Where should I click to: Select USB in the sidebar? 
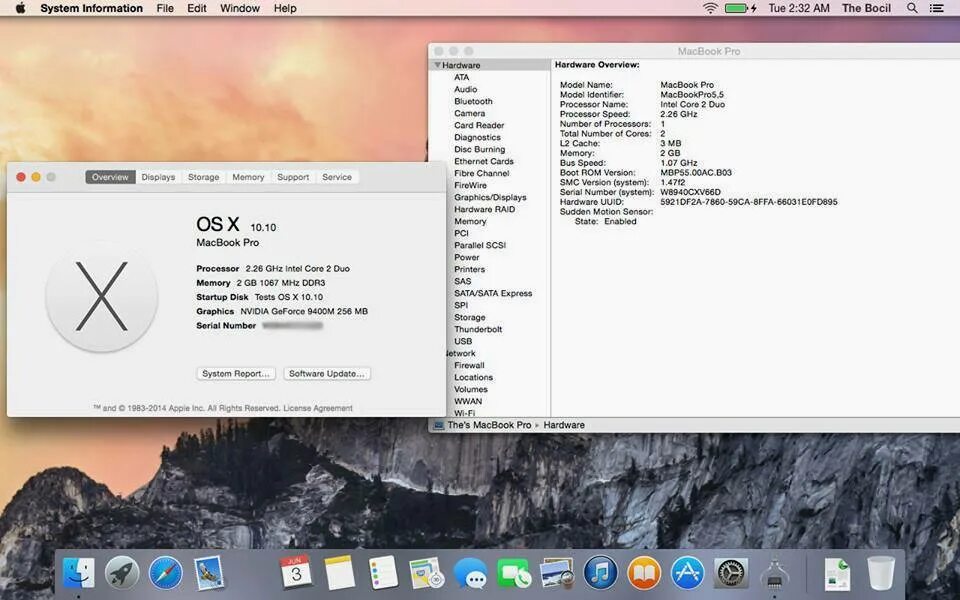click(463, 341)
